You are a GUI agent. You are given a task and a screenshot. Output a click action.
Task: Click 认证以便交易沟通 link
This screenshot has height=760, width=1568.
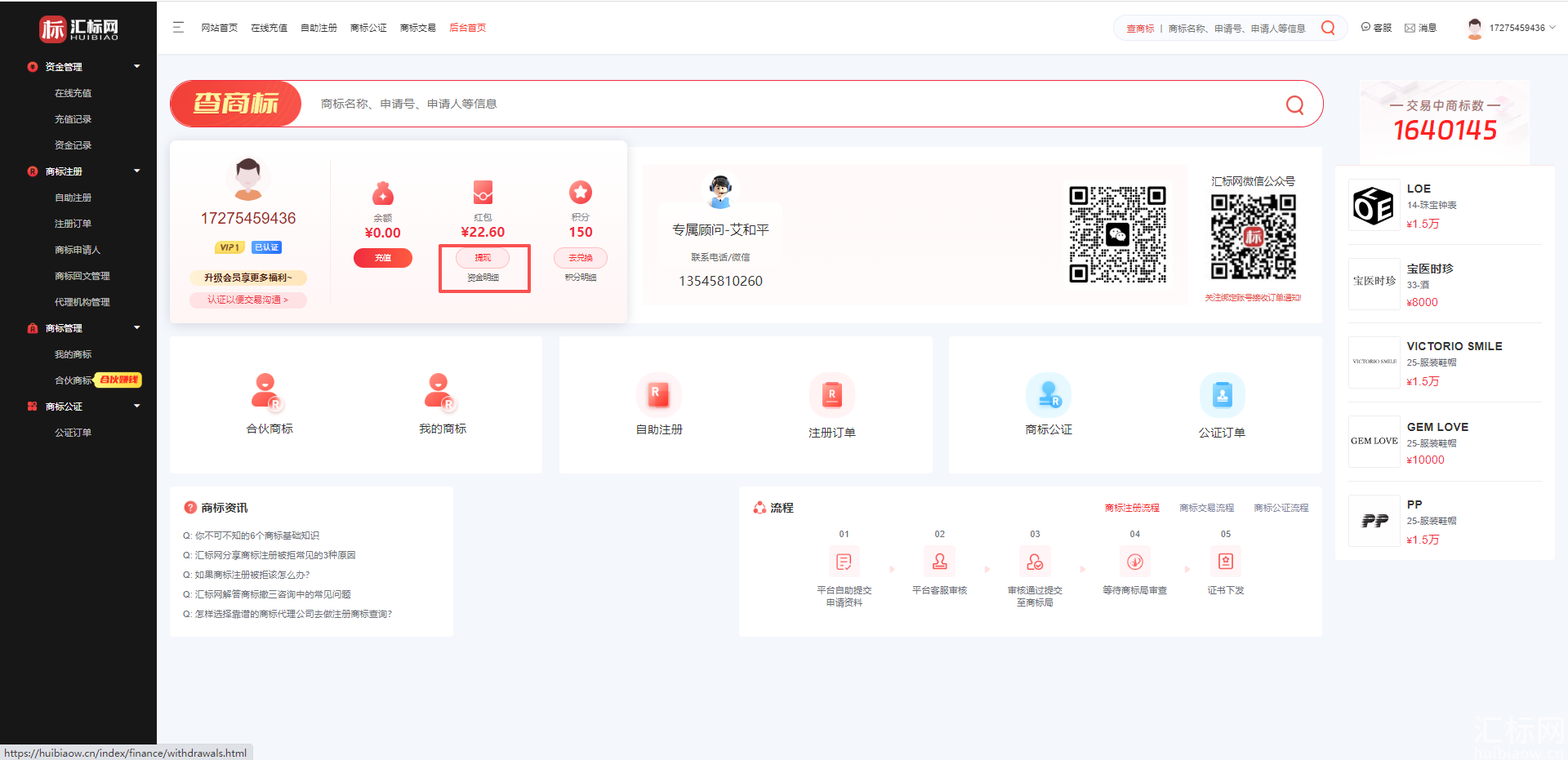(248, 300)
